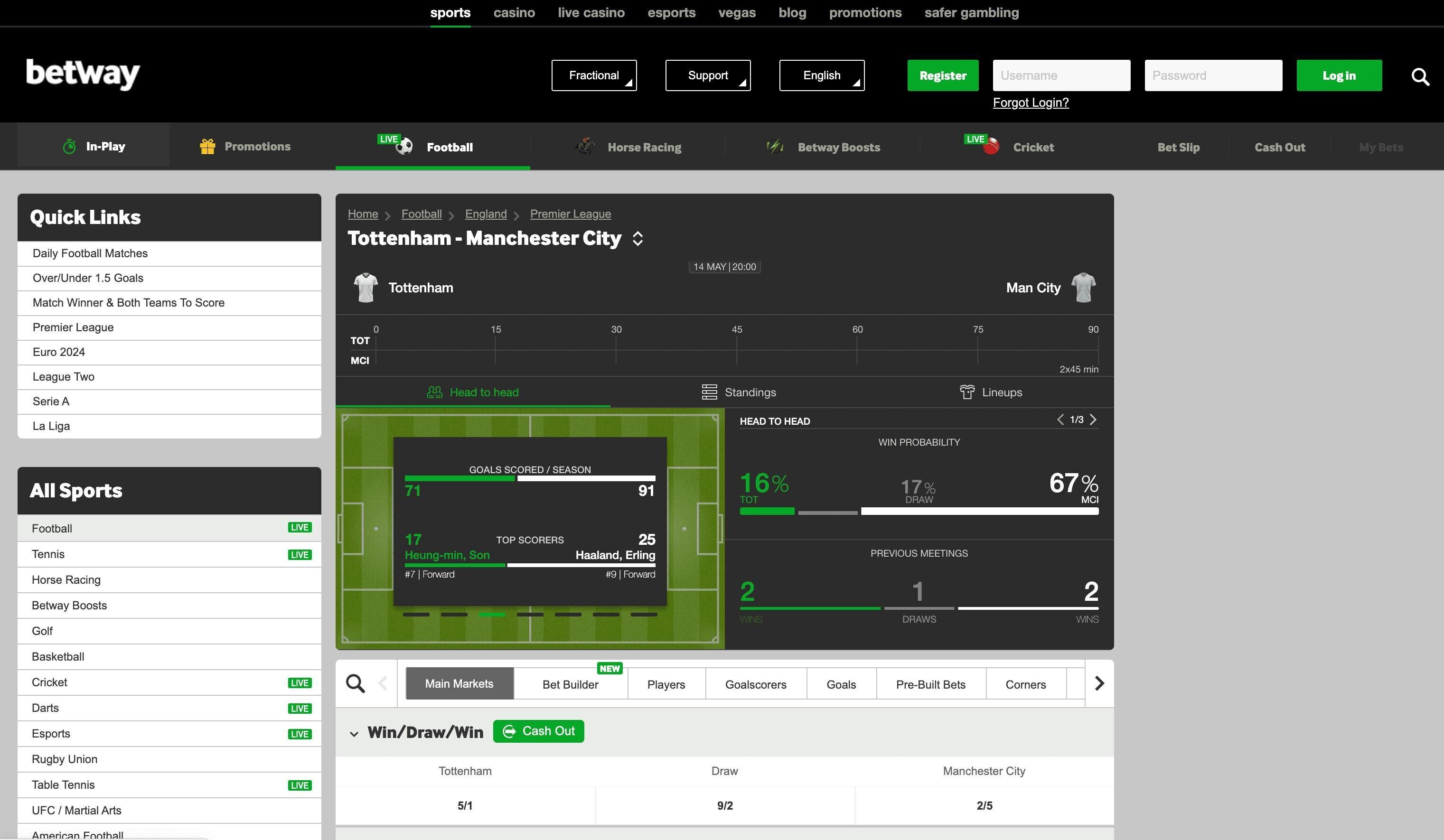Viewport: 1444px width, 840px height.
Task: Click the Man City win probability bar
Action: pyautogui.click(x=980, y=511)
